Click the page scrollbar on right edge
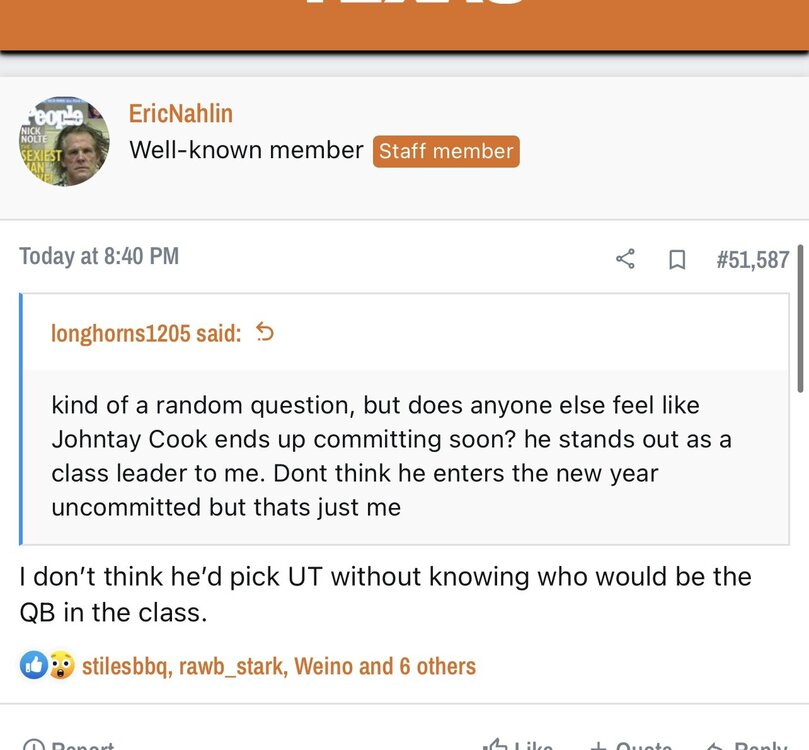The width and height of the screenshot is (809, 750). point(800,320)
